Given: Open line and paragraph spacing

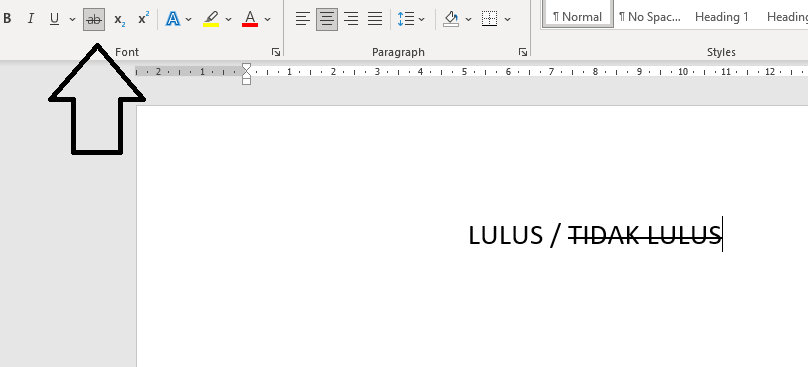Looking at the screenshot, I should tap(411, 20).
